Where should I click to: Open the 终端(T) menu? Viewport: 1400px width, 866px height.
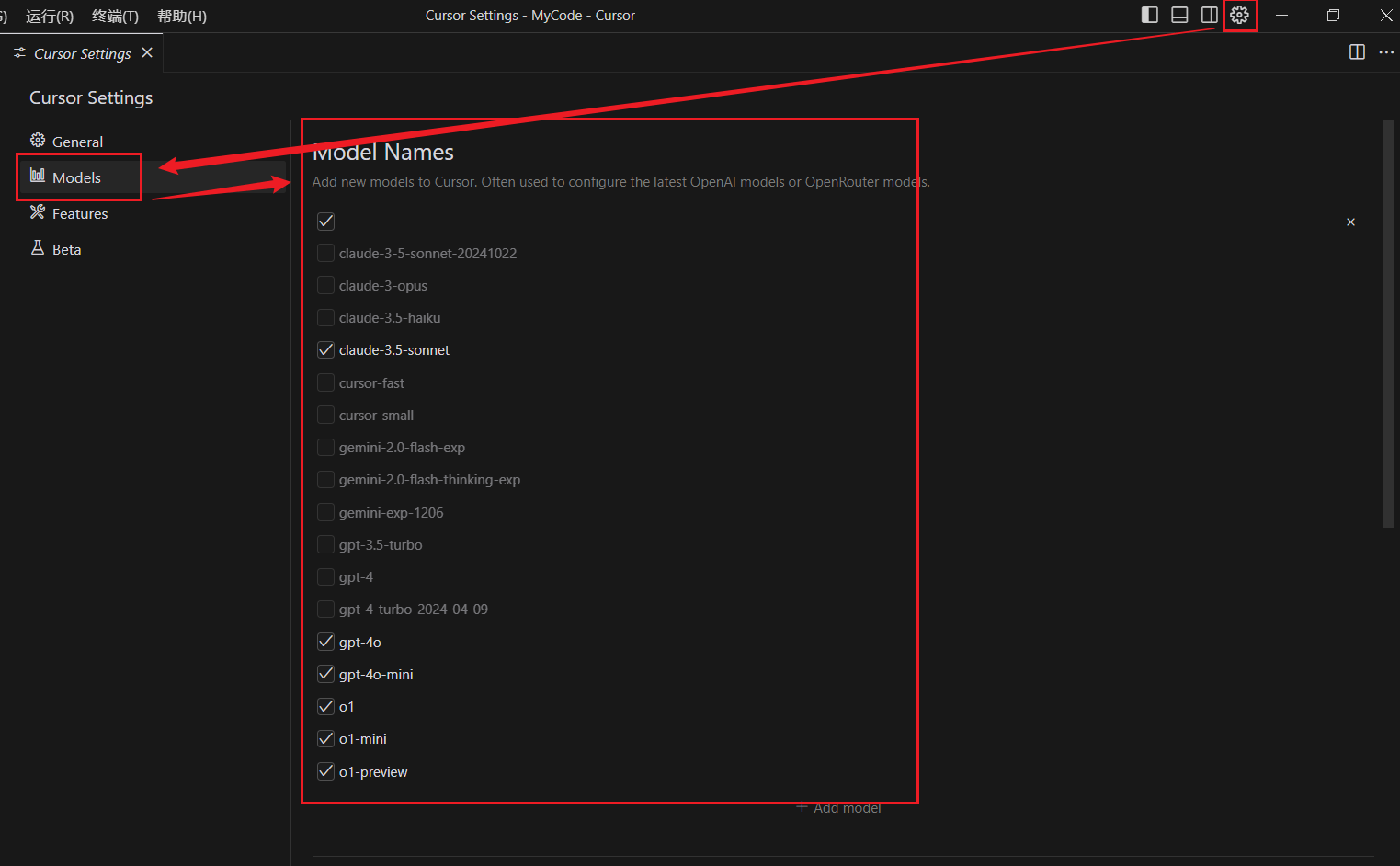115,16
